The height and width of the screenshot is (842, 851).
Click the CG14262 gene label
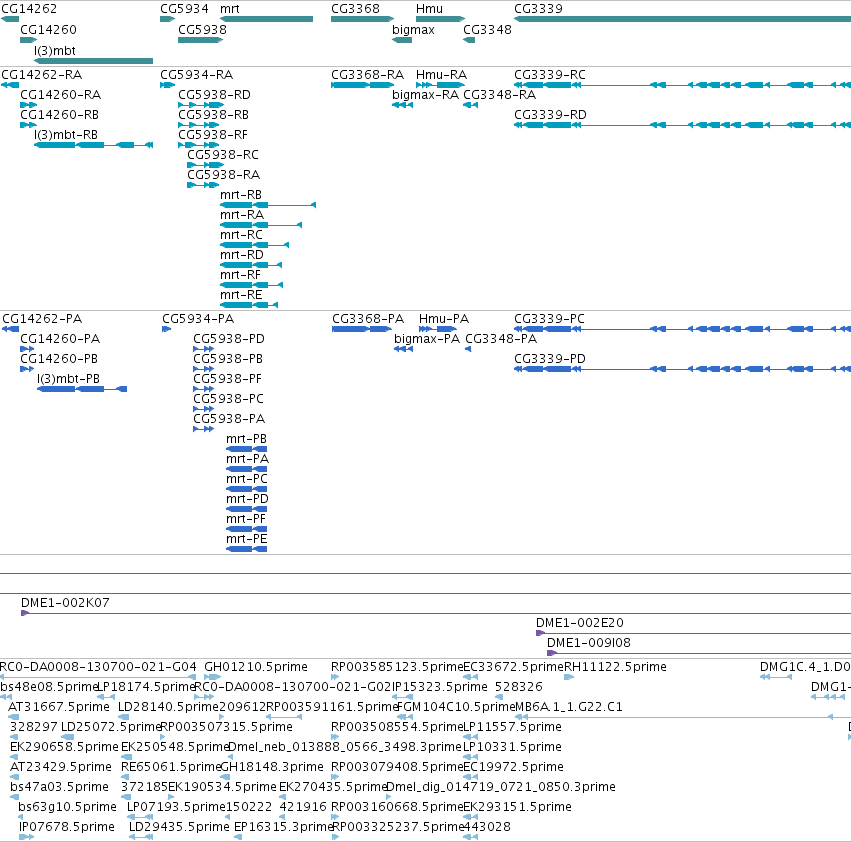(29, 9)
